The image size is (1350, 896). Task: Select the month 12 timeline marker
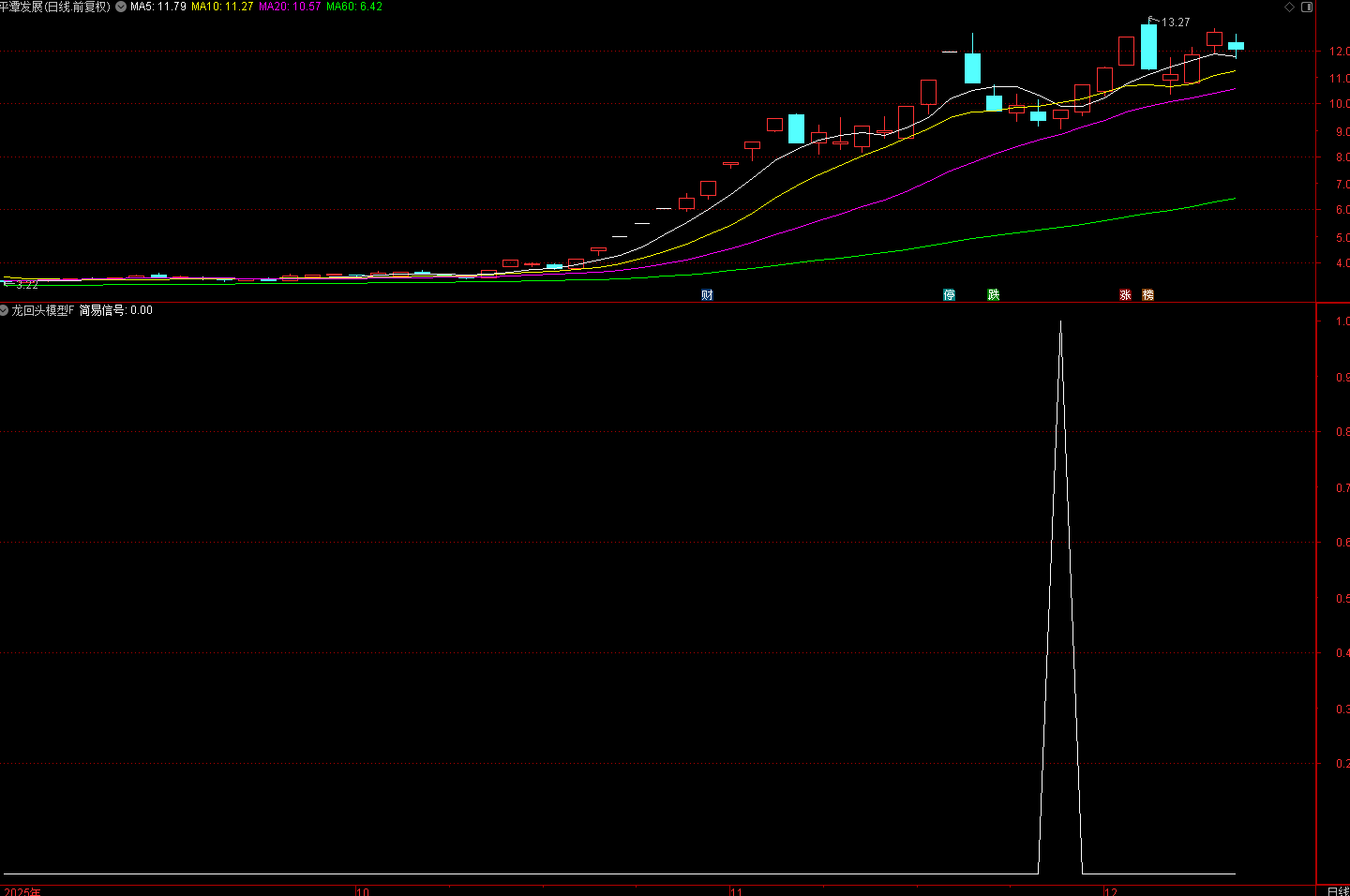[x=1111, y=891]
